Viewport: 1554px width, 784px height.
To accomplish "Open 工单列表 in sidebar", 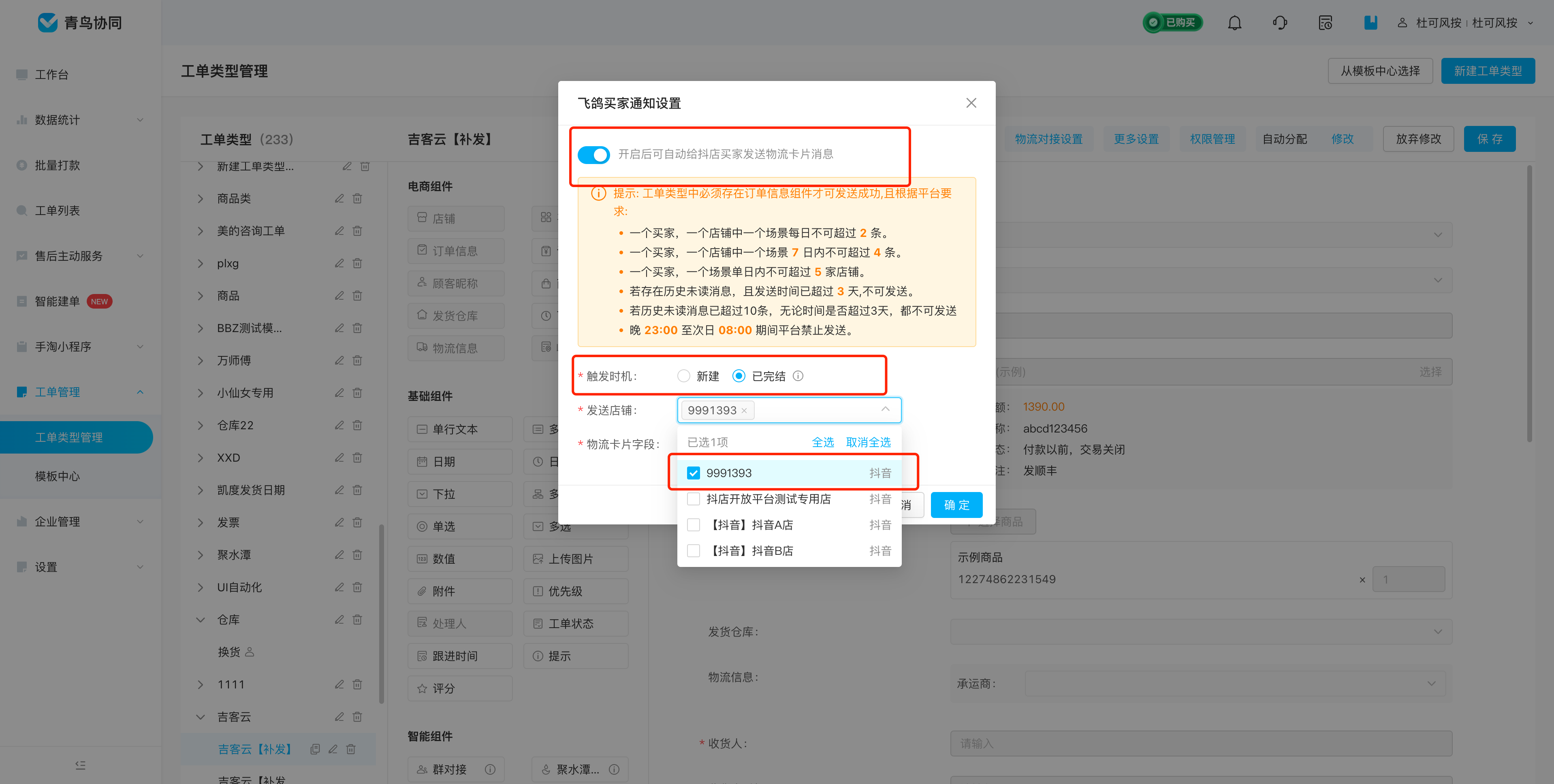I will (57, 211).
